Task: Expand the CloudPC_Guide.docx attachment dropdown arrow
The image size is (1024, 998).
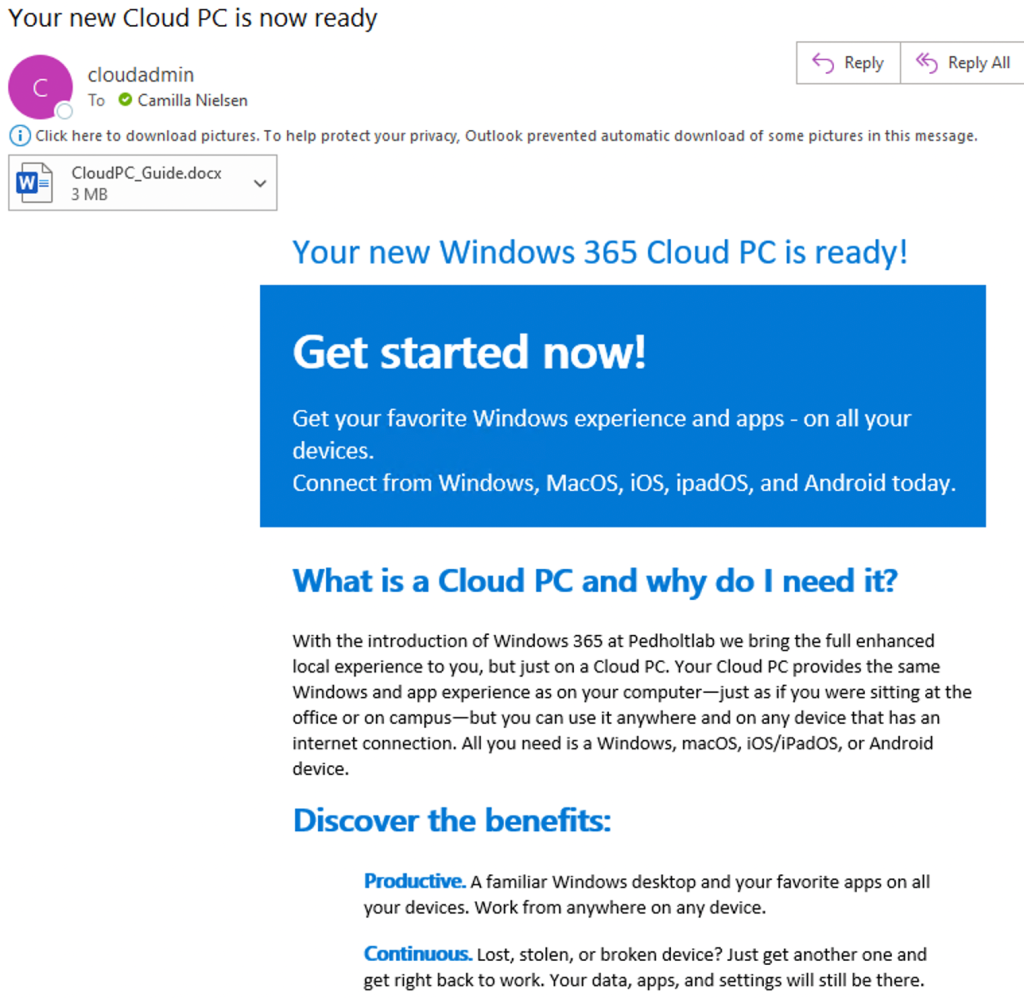Action: (x=260, y=184)
